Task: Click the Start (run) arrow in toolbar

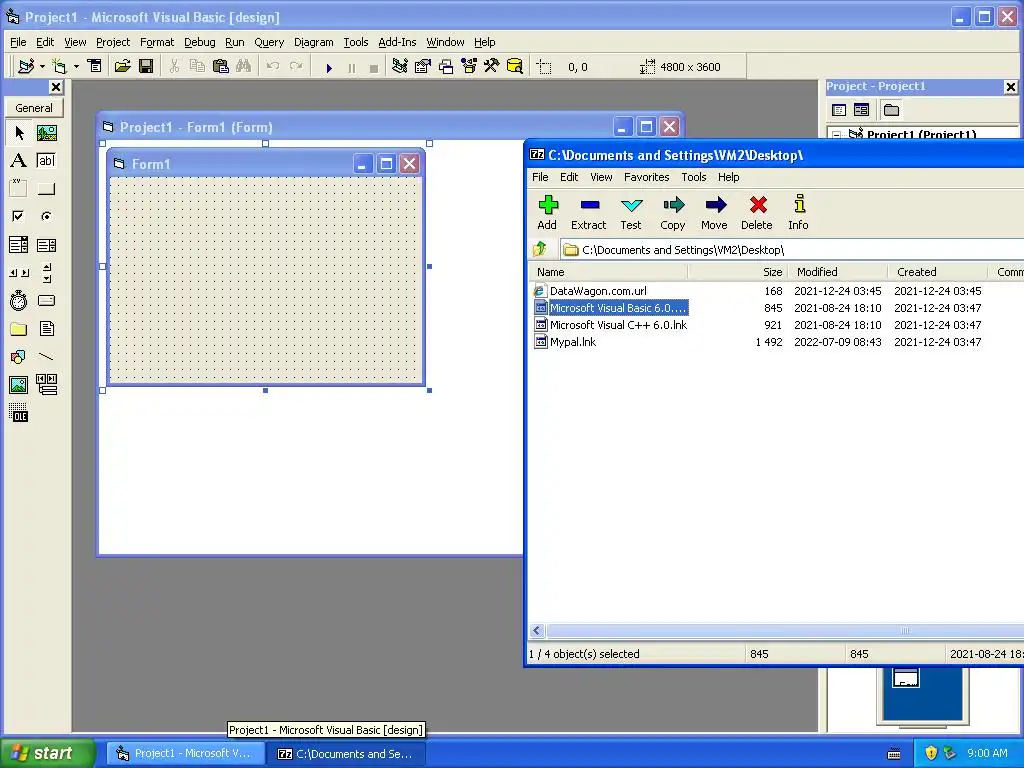Action: [x=329, y=67]
